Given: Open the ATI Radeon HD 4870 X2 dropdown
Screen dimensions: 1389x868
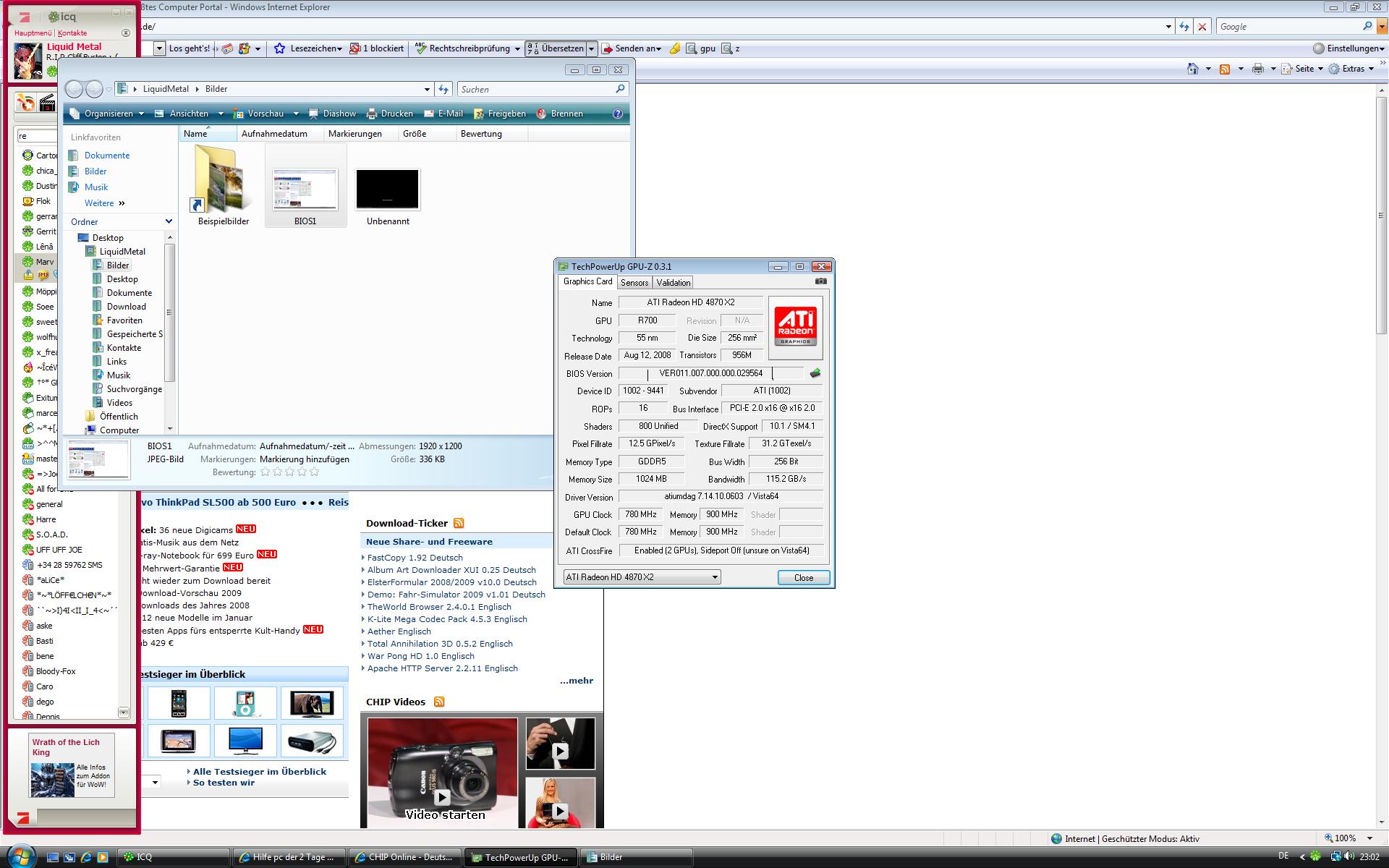Looking at the screenshot, I should click(714, 577).
